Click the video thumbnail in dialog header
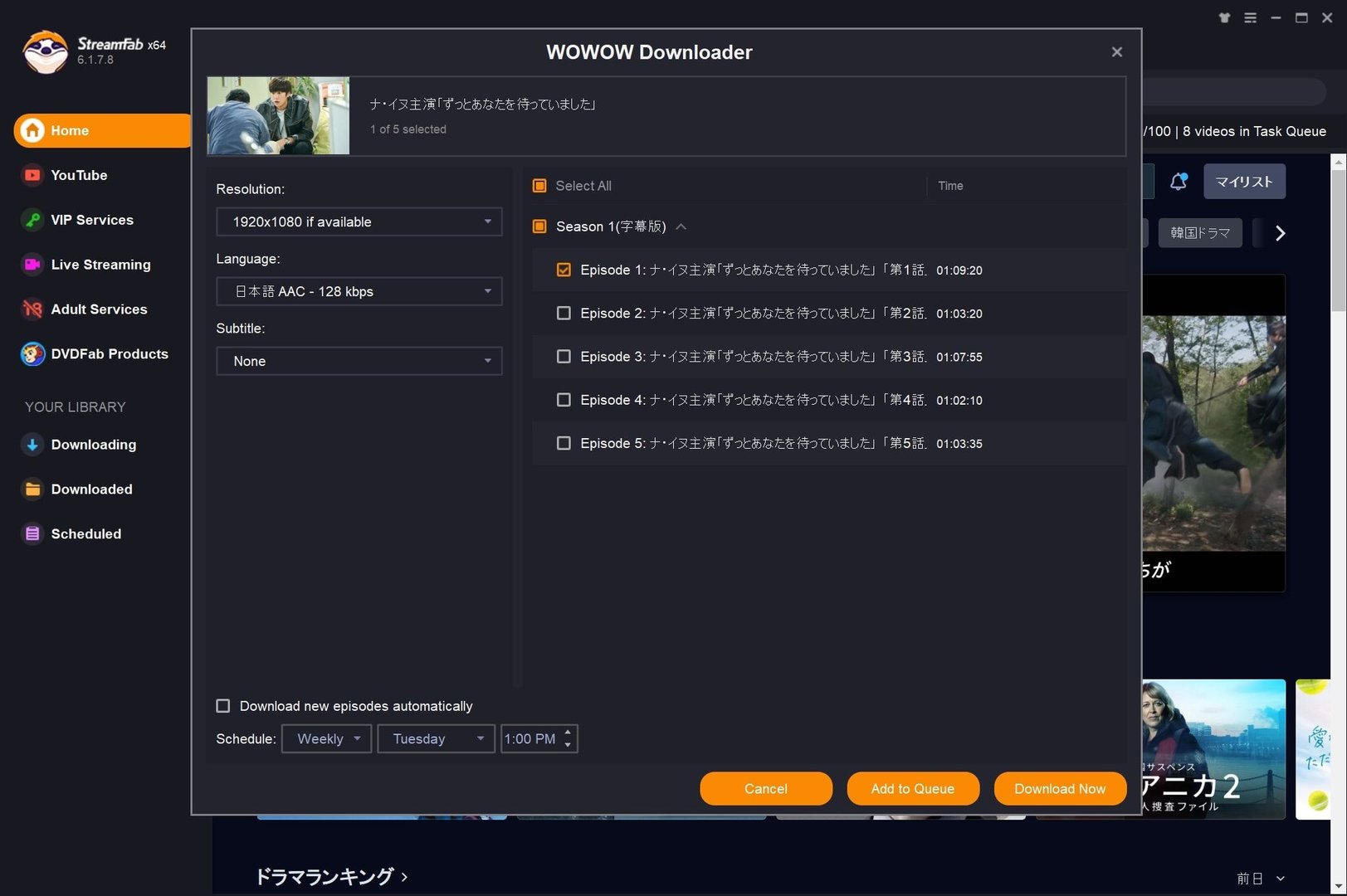The height and width of the screenshot is (896, 1347). [x=278, y=115]
